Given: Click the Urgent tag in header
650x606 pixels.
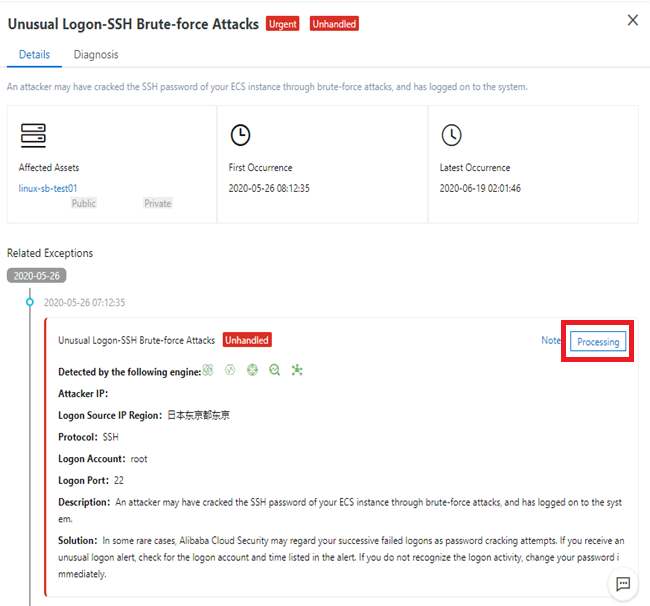Looking at the screenshot, I should tap(282, 24).
